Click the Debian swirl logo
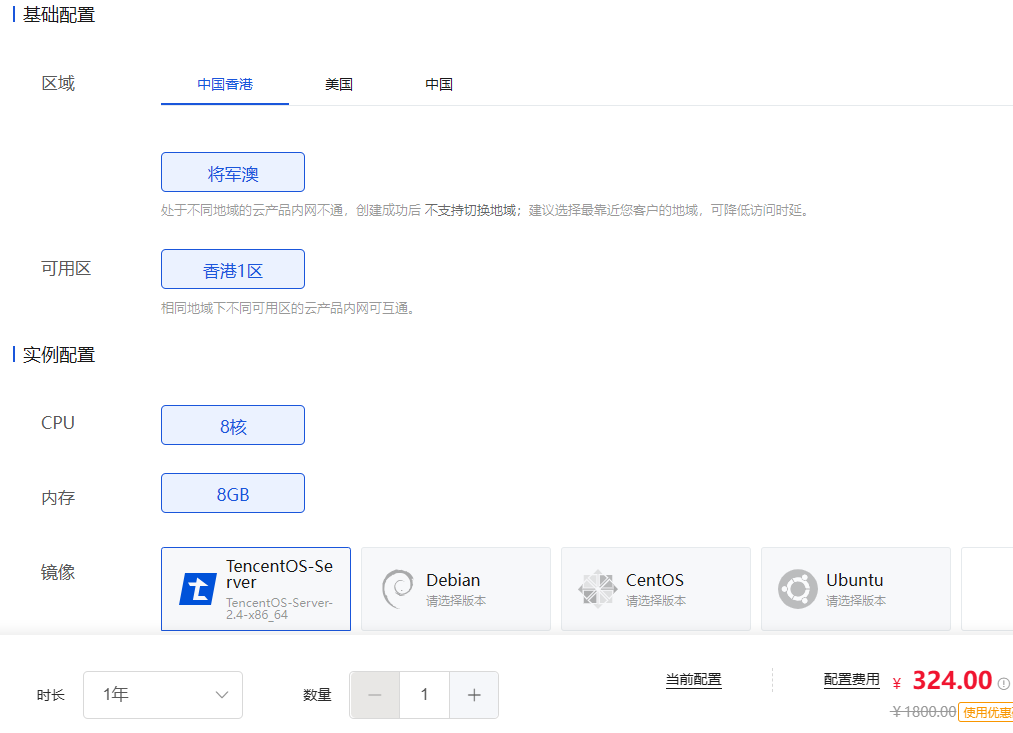 click(397, 588)
